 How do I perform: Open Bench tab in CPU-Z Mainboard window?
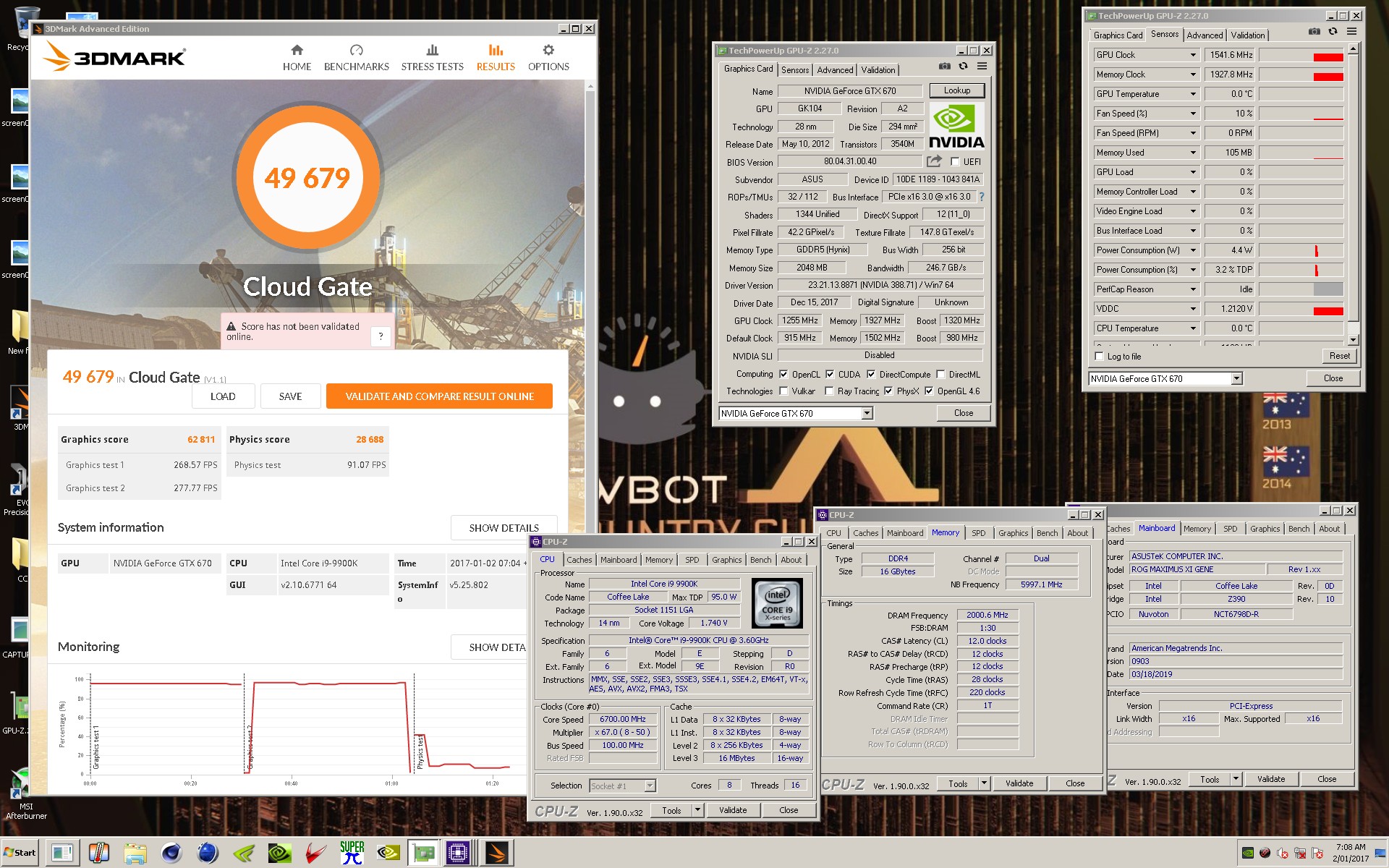click(1299, 529)
